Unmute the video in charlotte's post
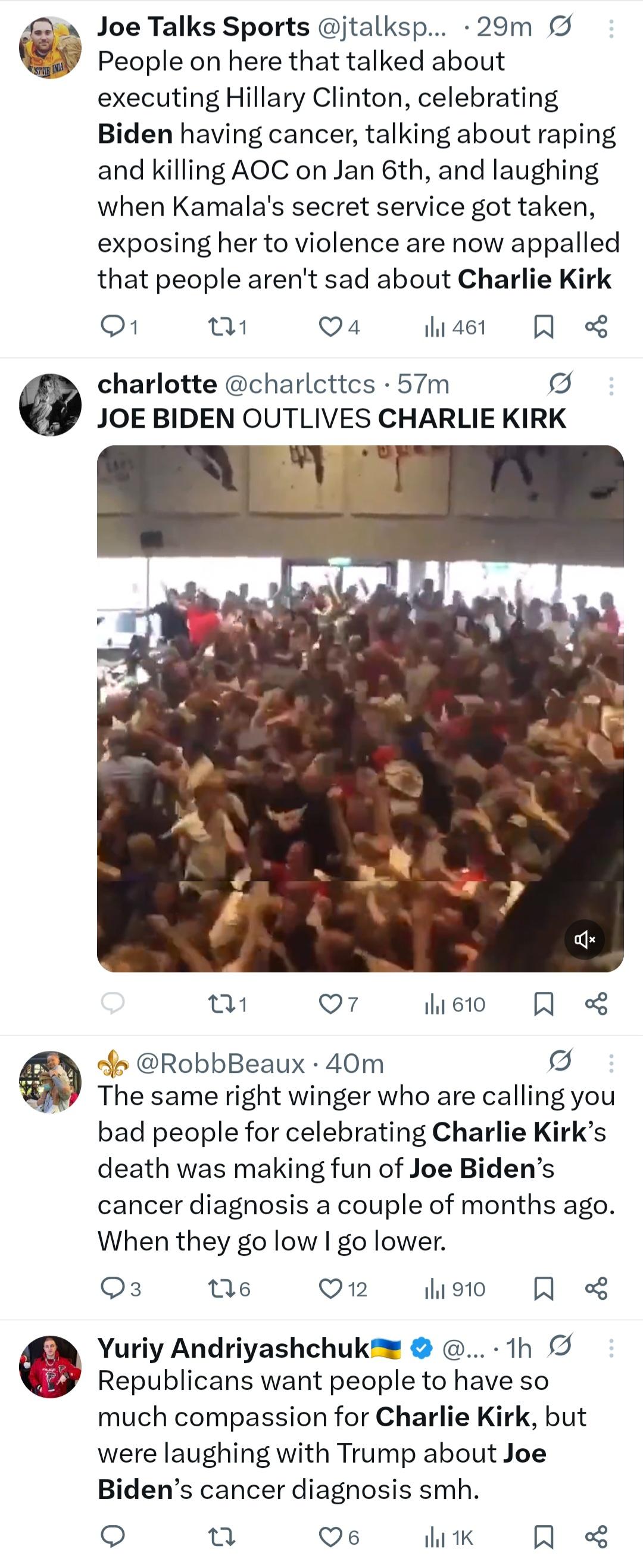 pyautogui.click(x=584, y=939)
